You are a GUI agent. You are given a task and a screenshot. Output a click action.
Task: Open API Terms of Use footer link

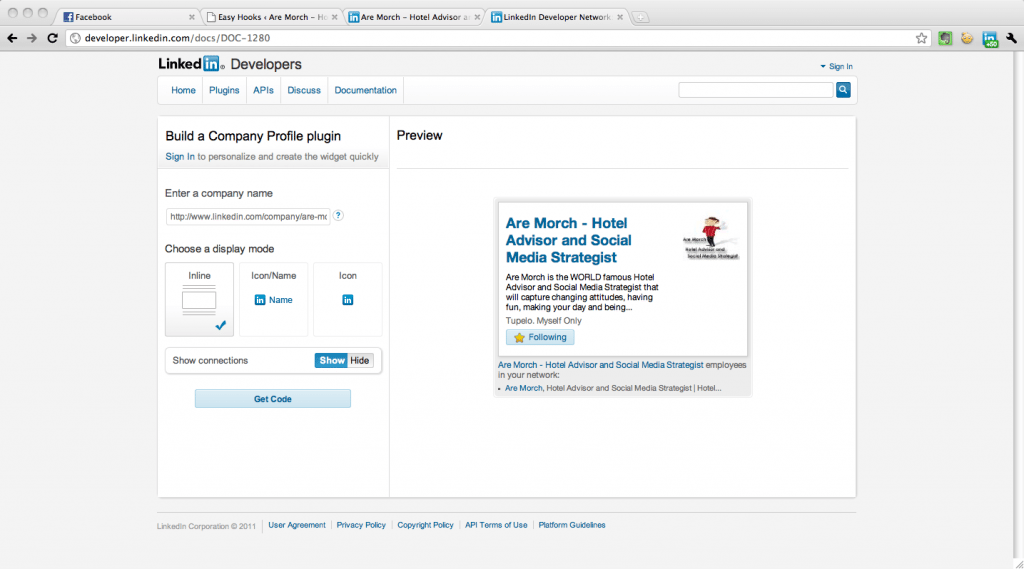(496, 525)
